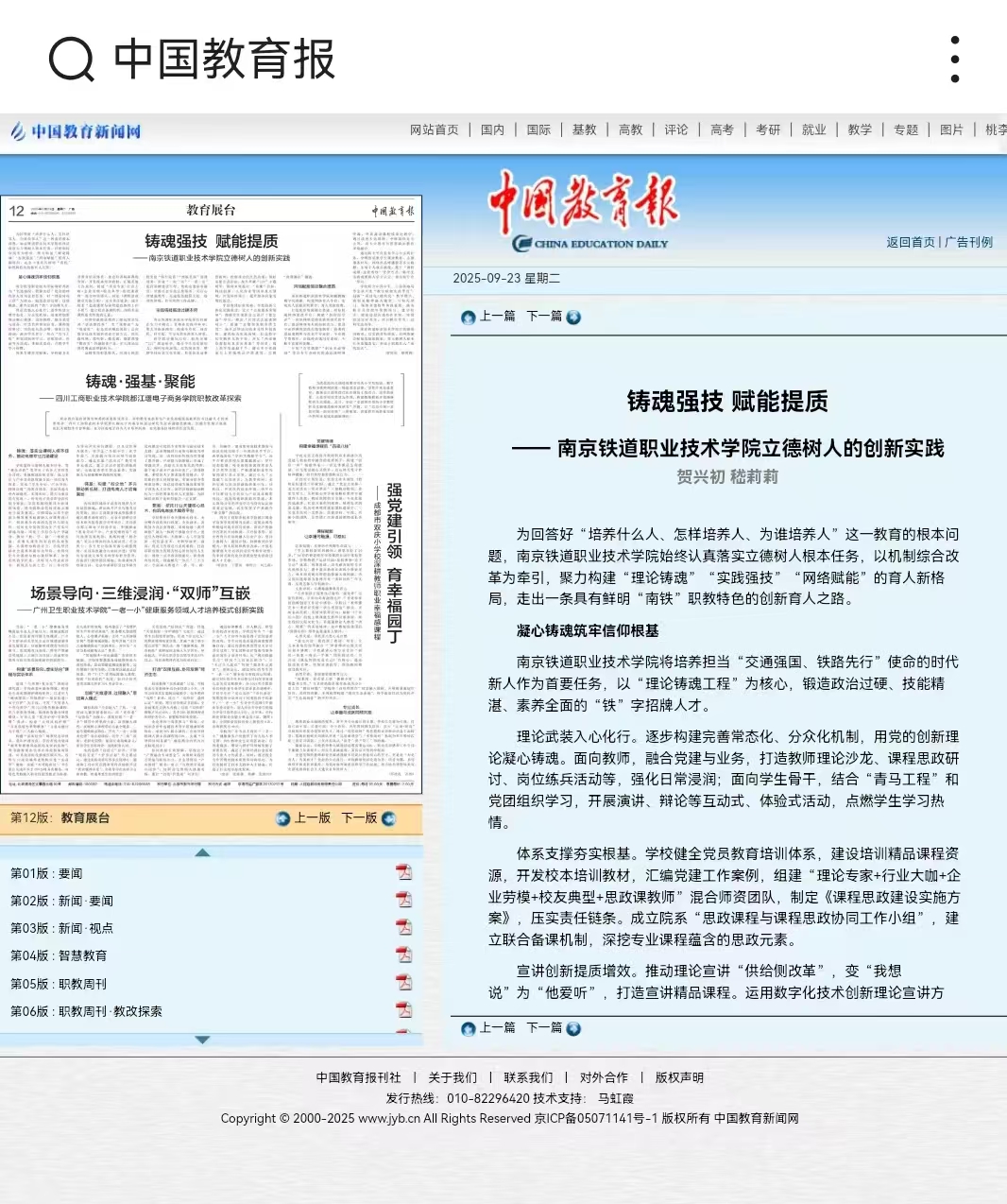Screen dimensions: 1007x1204
Task: Open 考研 navigation item
Action: tap(768, 130)
